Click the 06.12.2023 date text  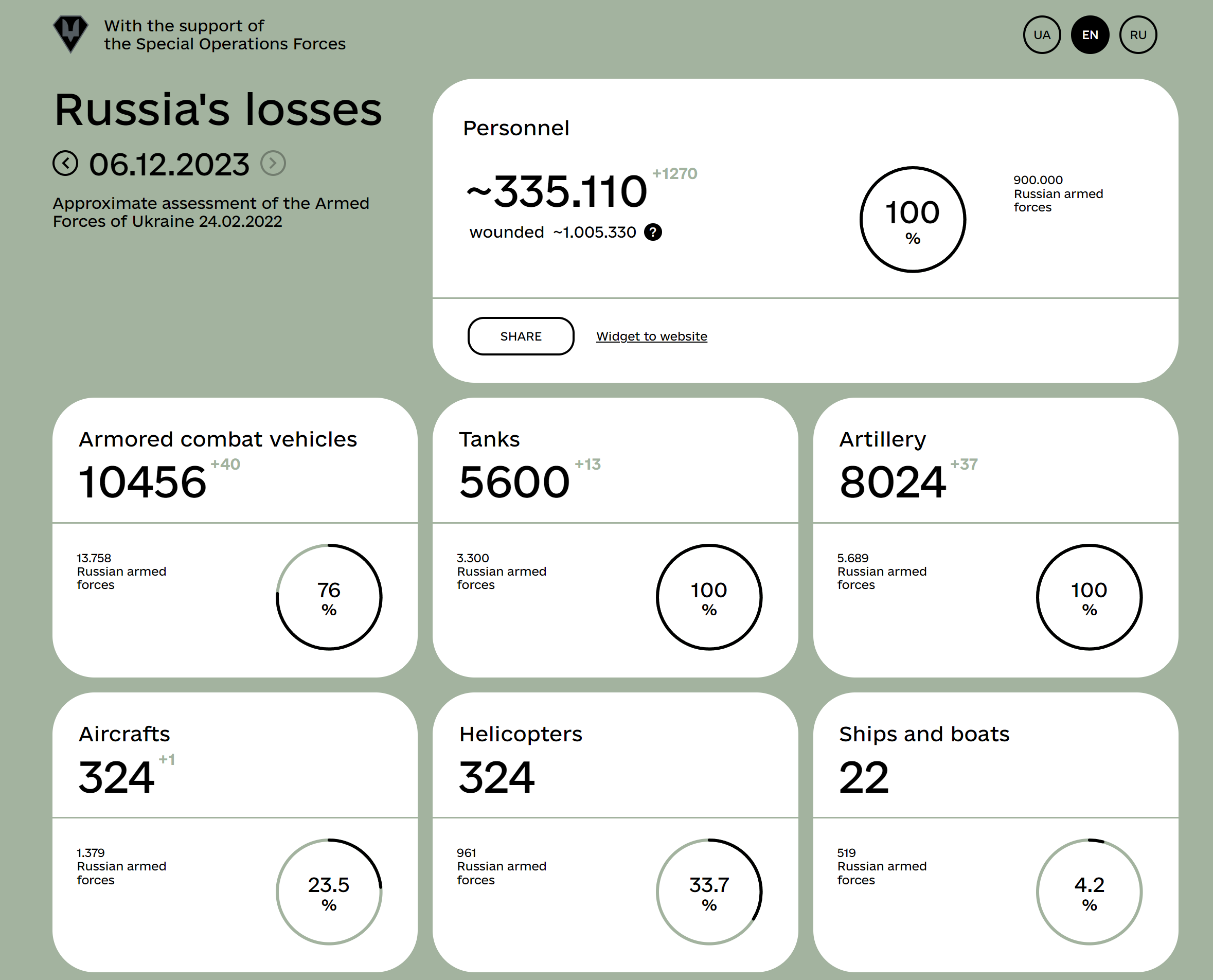click(169, 164)
